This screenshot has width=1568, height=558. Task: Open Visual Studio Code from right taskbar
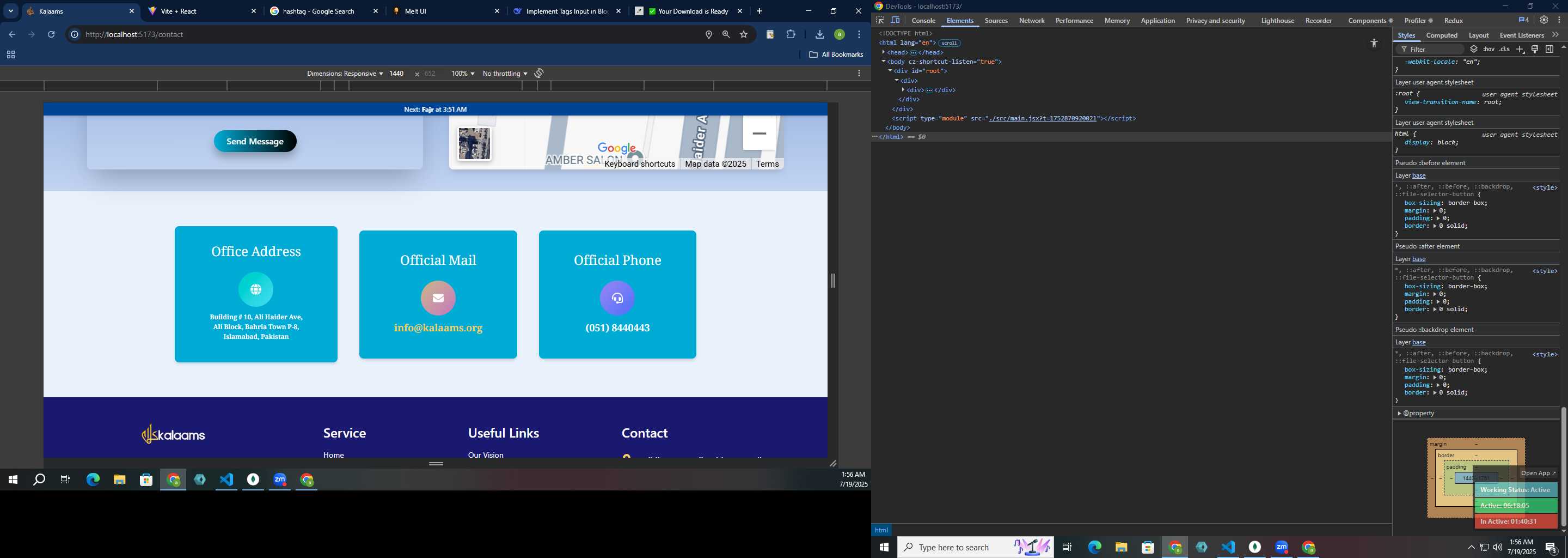pos(1228,548)
